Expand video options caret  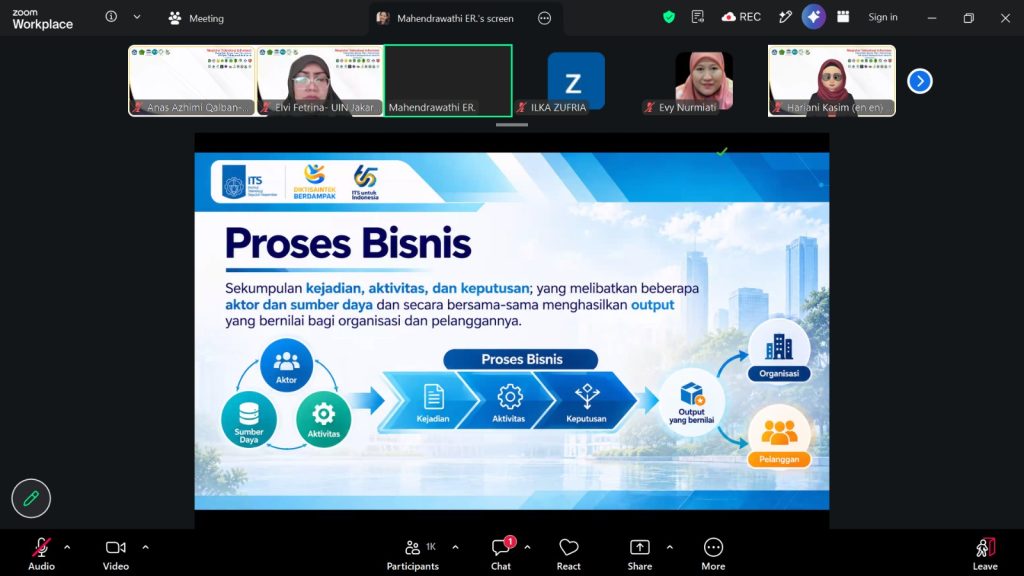coord(145,547)
